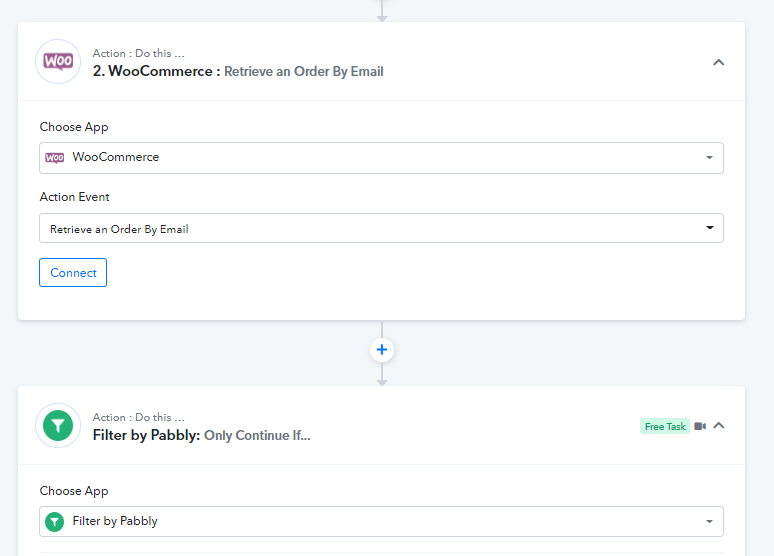This screenshot has width=774, height=556.
Task: Click the WooCommerce logo in step 2 header
Action: (x=58, y=62)
